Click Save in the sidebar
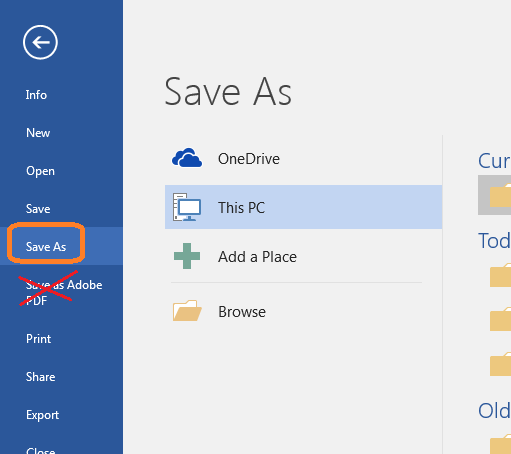This screenshot has height=454, width=511. [x=38, y=209]
